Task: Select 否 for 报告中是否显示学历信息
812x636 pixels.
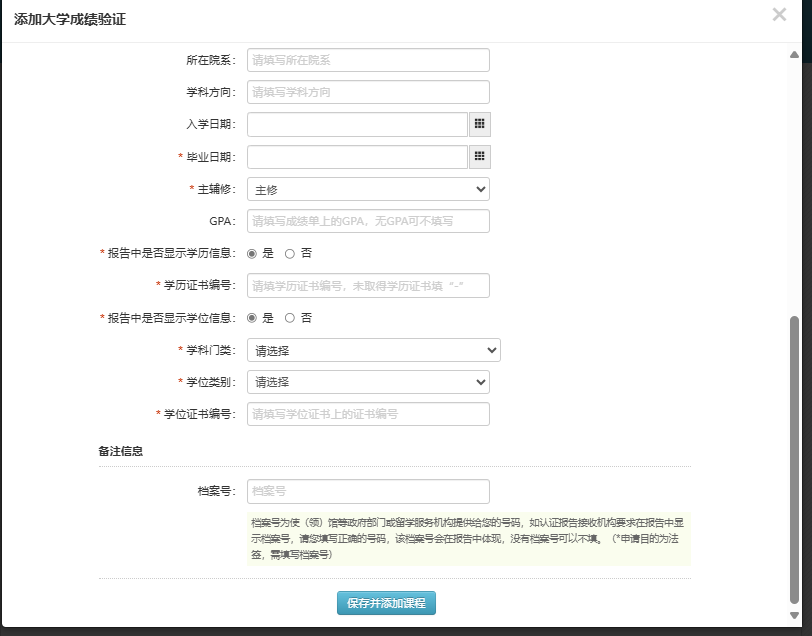Action: [x=290, y=254]
